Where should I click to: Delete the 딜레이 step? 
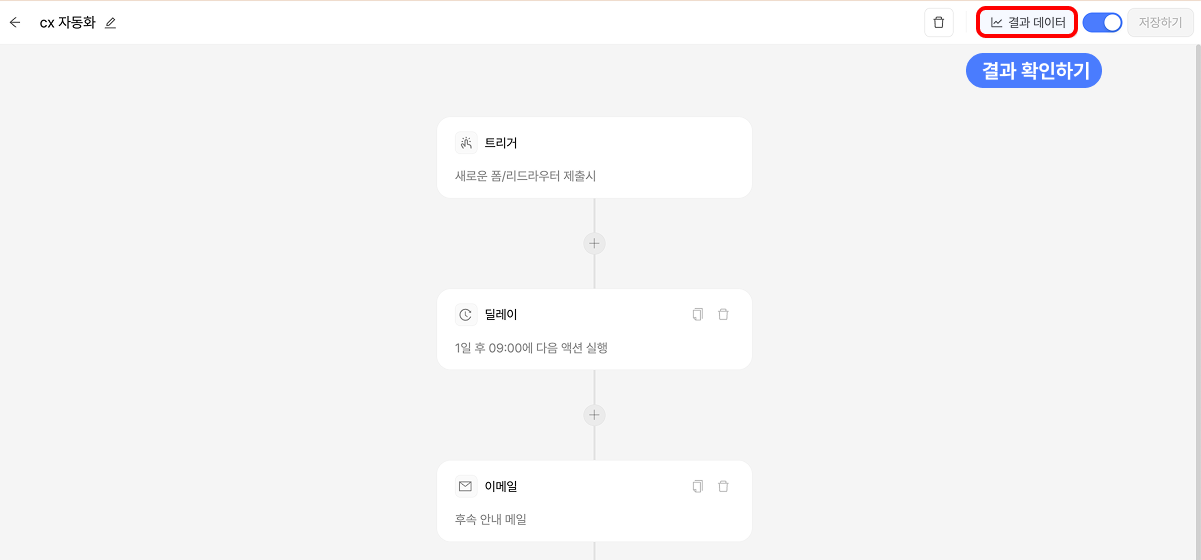tap(724, 315)
